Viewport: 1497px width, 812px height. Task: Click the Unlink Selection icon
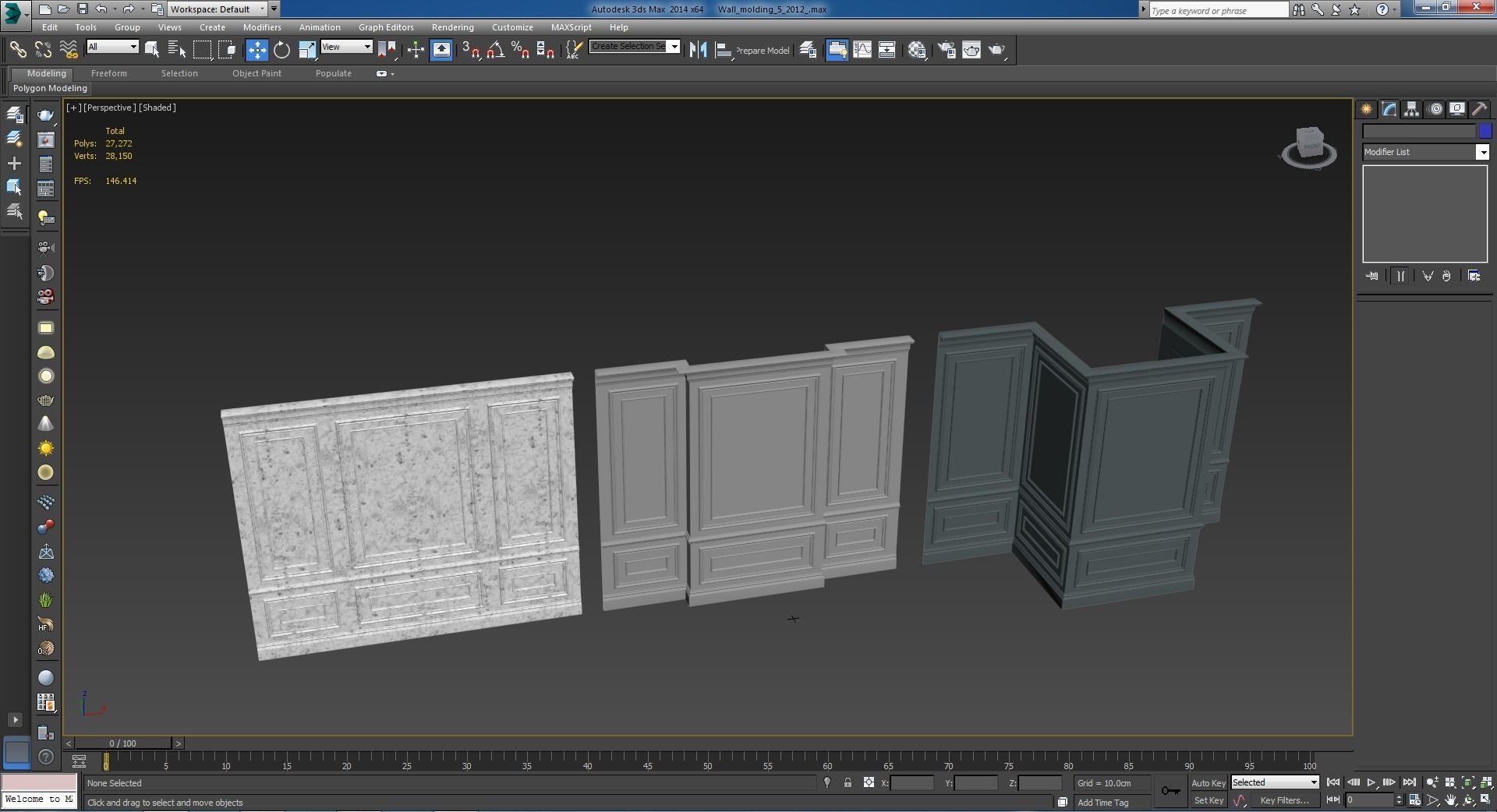tap(43, 50)
